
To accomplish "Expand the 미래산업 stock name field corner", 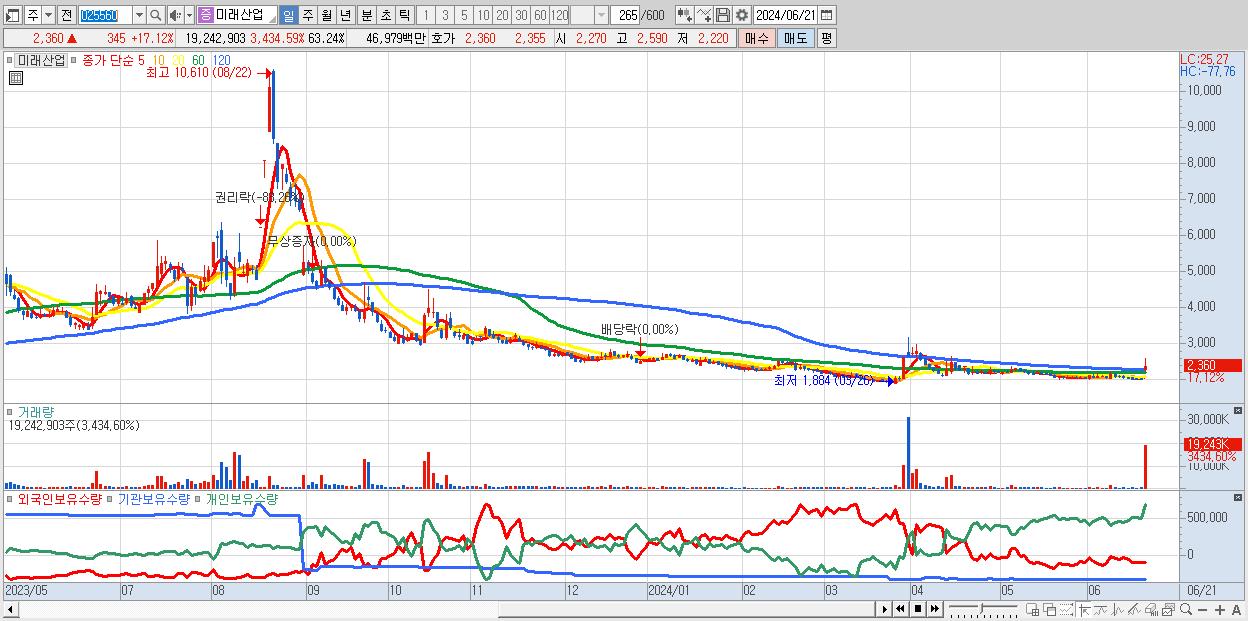I will coord(272,19).
